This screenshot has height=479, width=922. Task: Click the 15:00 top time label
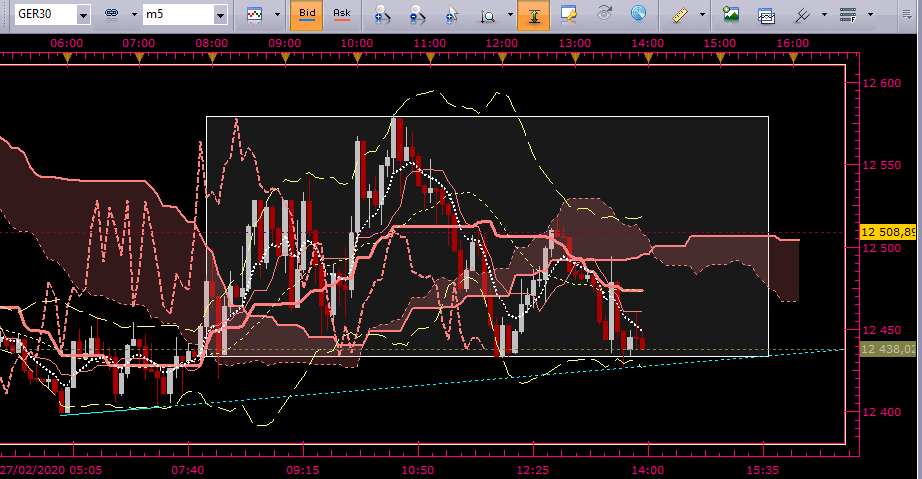720,43
